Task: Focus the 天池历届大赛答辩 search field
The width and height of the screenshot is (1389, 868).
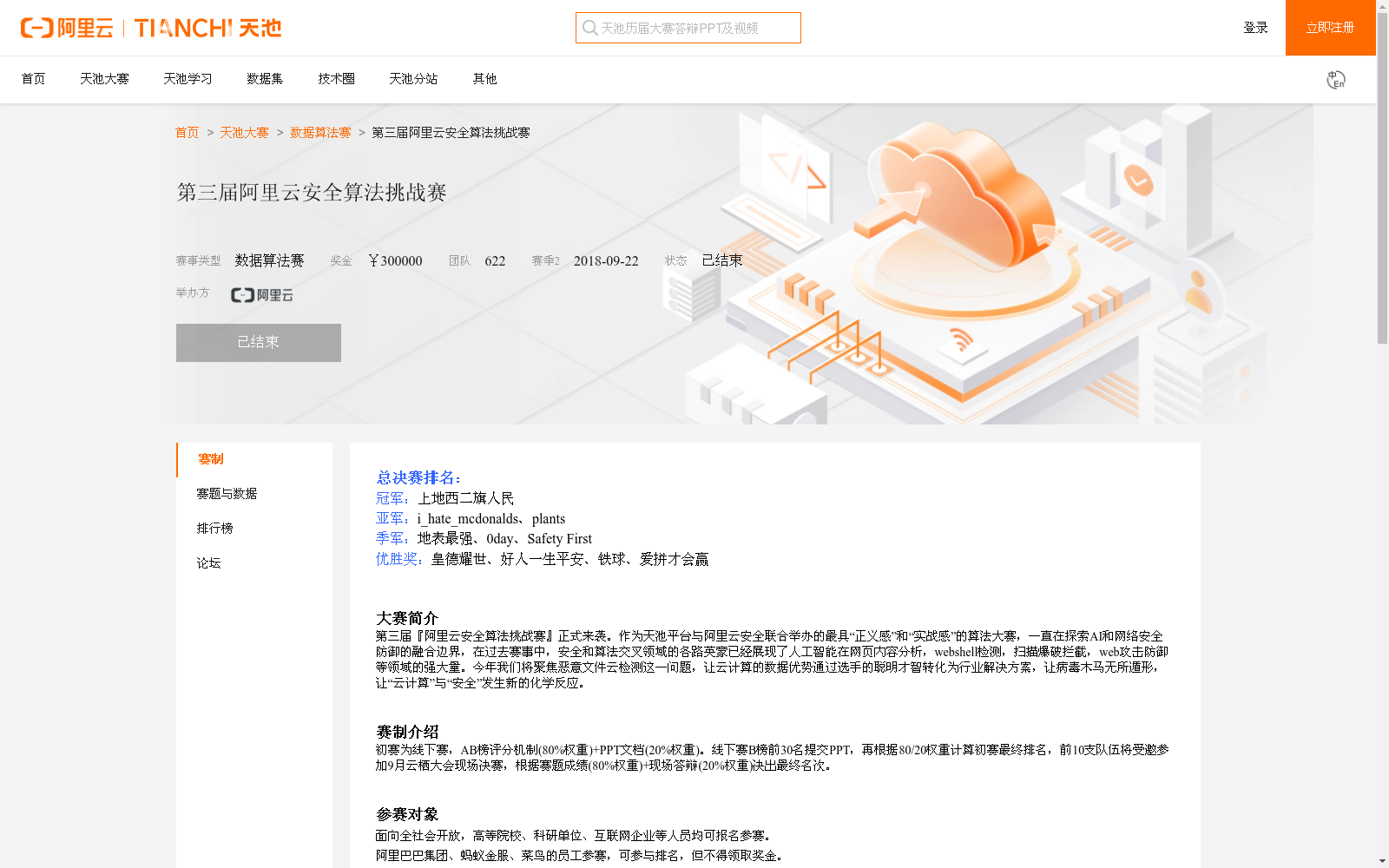Action: pos(688,28)
